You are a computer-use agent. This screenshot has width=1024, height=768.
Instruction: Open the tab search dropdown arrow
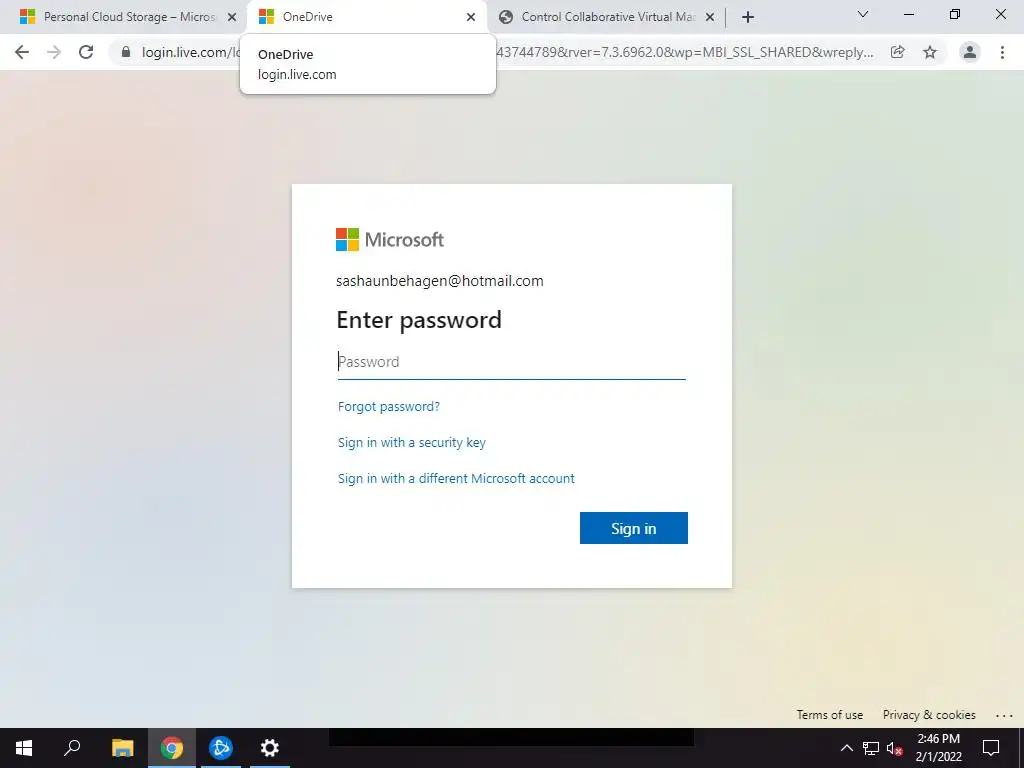coord(863,14)
